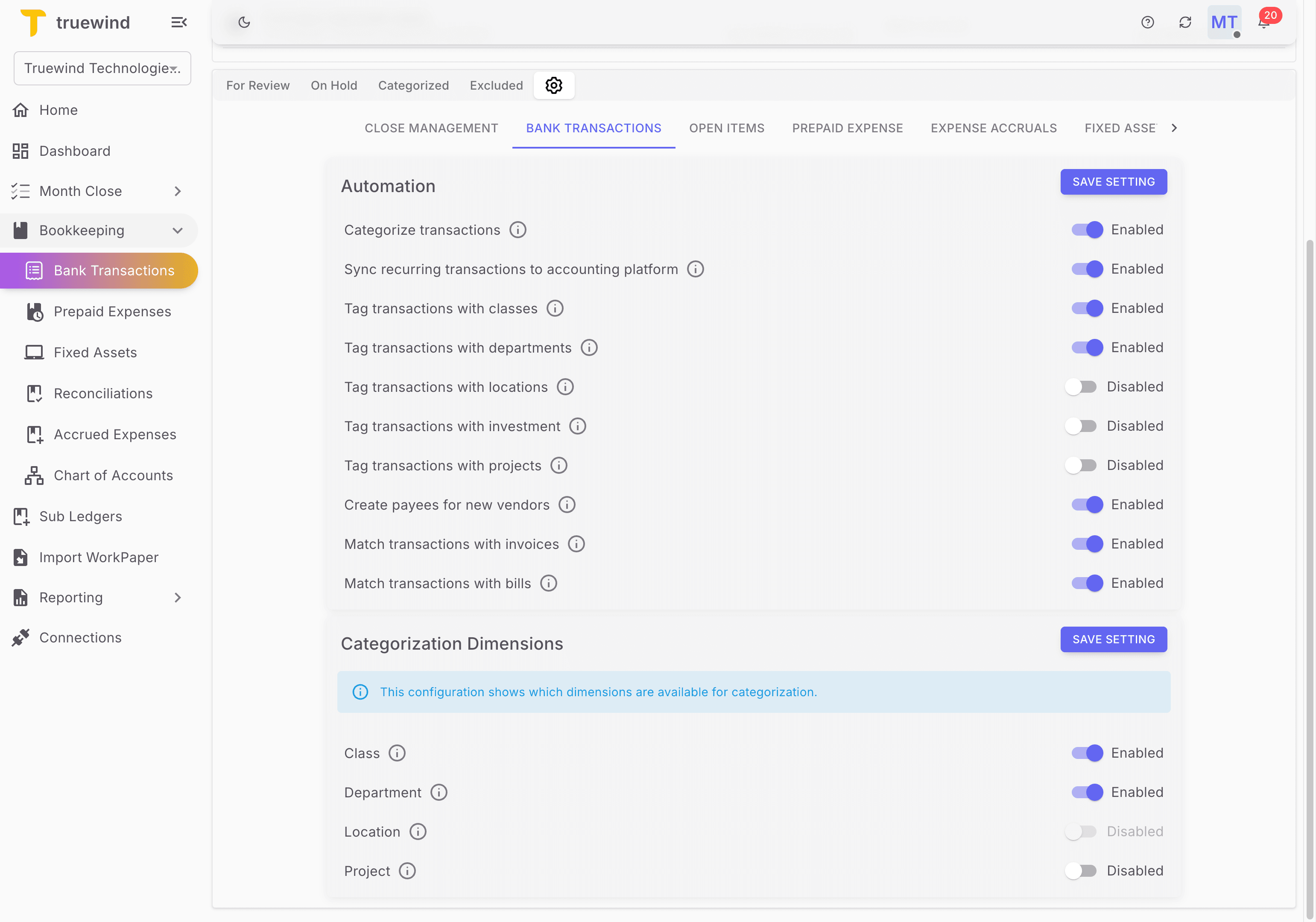Select the Prepaid Expenses sidebar icon
The width and height of the screenshot is (1316, 922).
coord(35,311)
